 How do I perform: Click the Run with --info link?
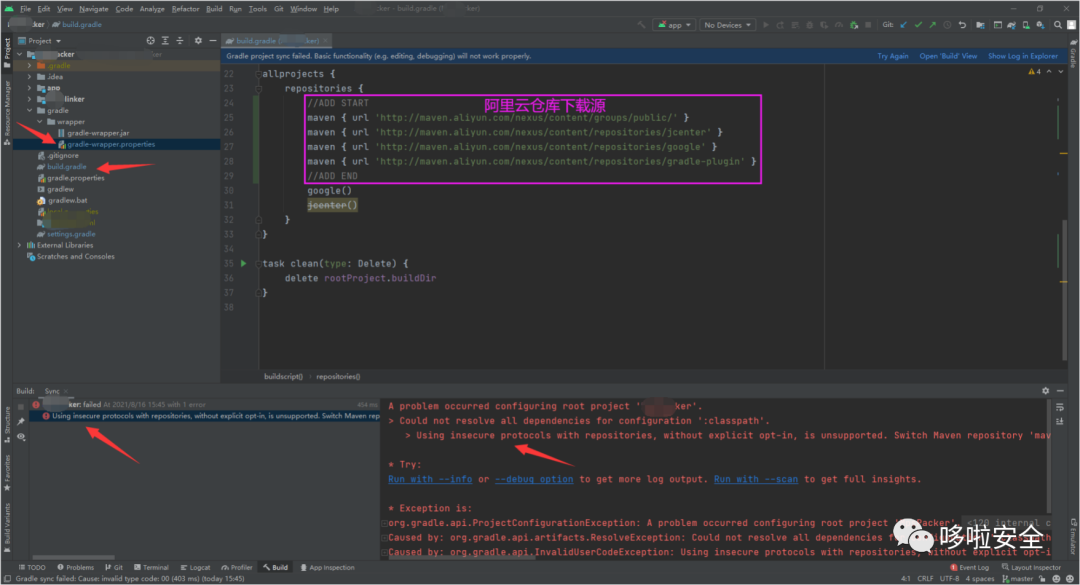point(430,479)
